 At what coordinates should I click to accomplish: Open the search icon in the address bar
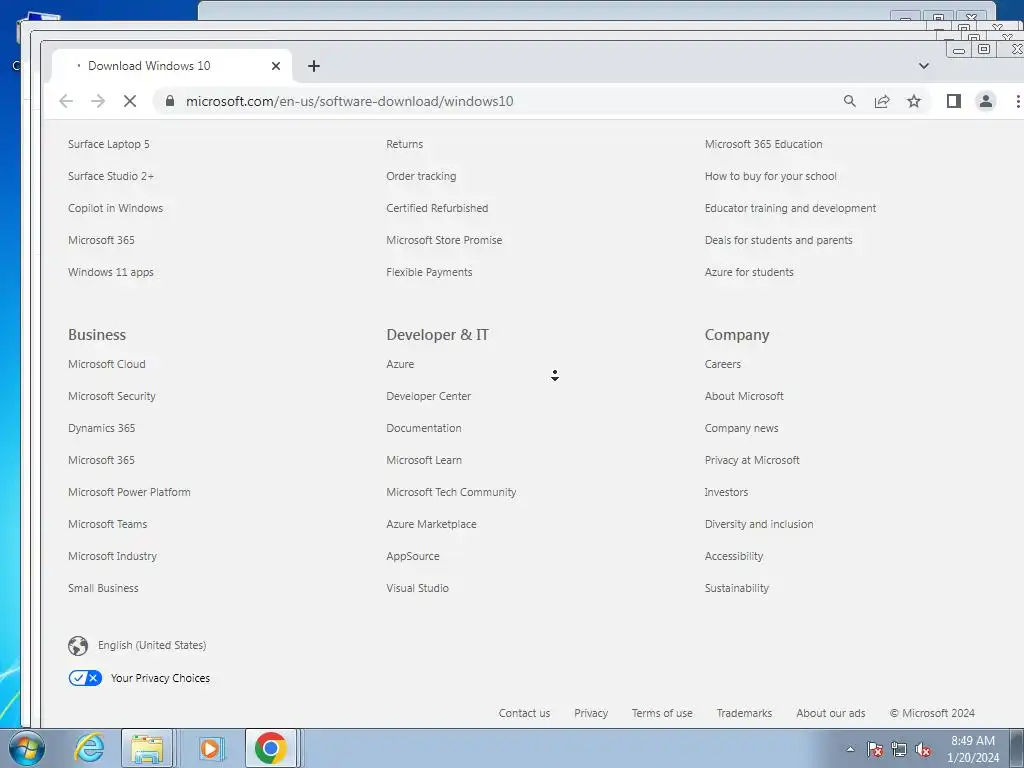coord(850,101)
